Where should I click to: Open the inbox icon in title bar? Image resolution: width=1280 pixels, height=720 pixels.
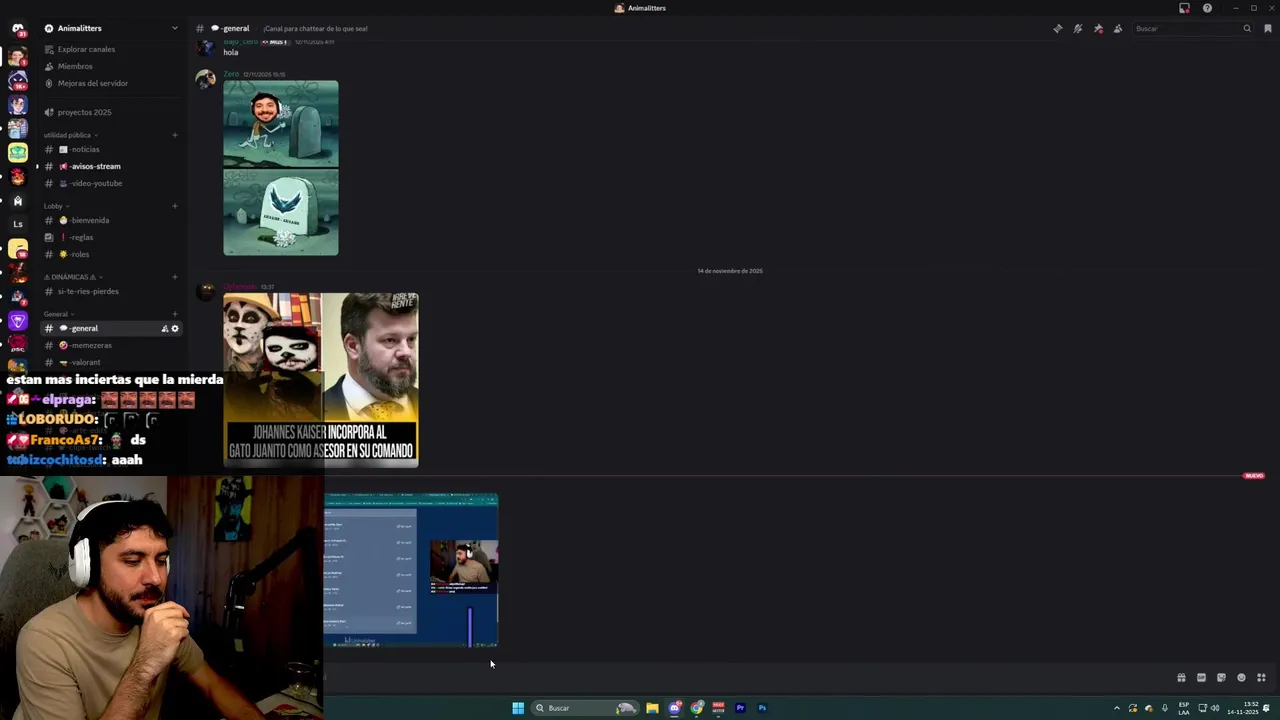(1184, 8)
